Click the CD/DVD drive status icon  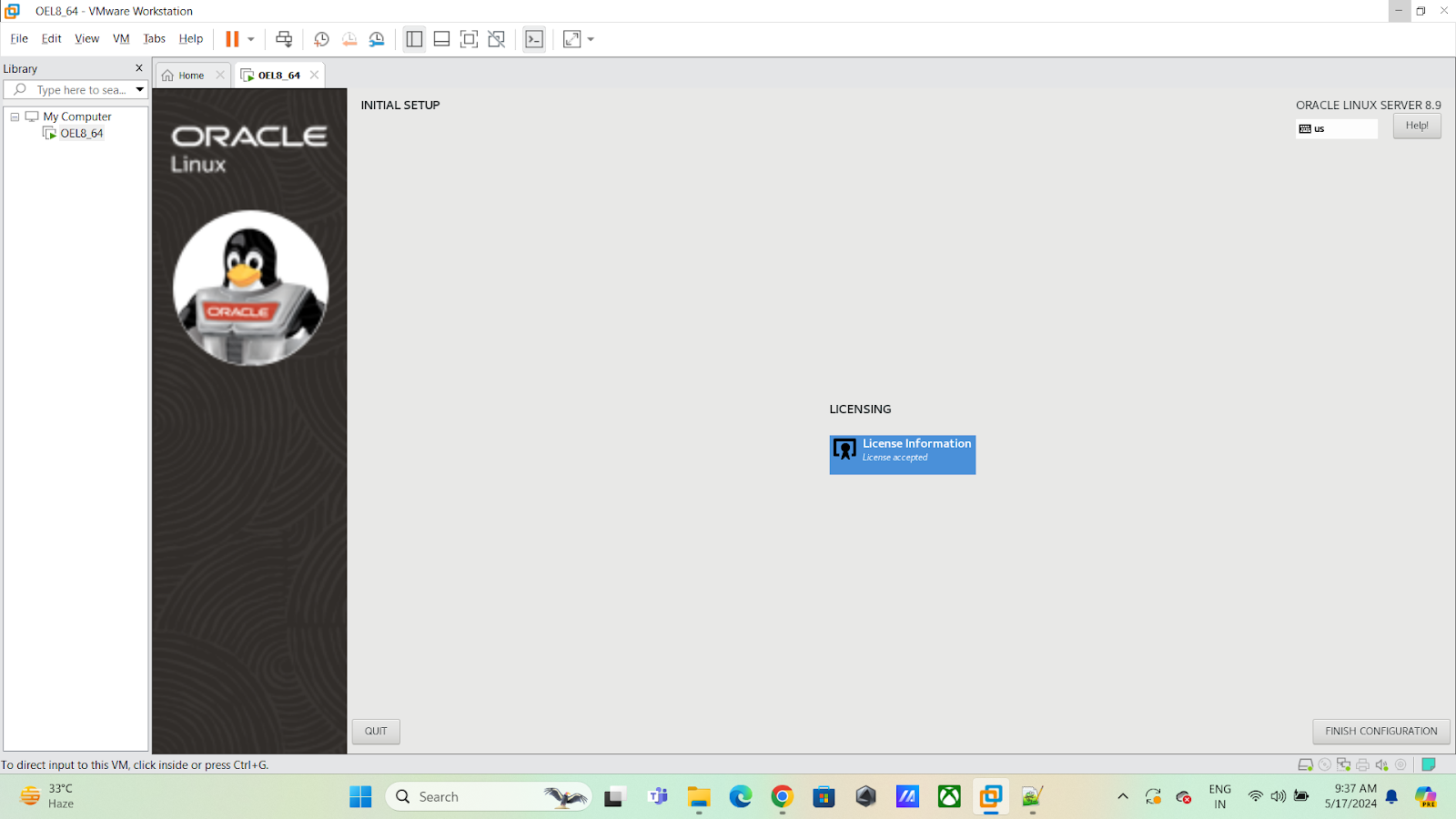[1325, 765]
